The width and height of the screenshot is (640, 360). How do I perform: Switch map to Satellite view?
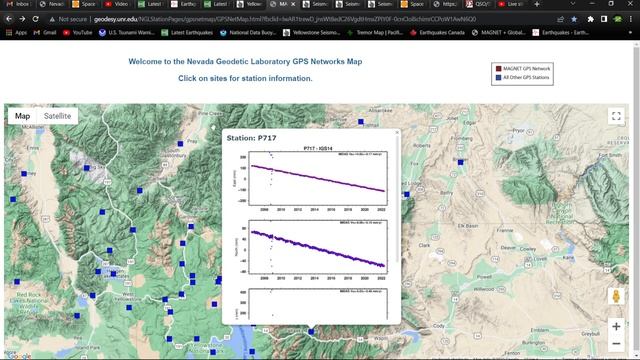pyautogui.click(x=57, y=116)
